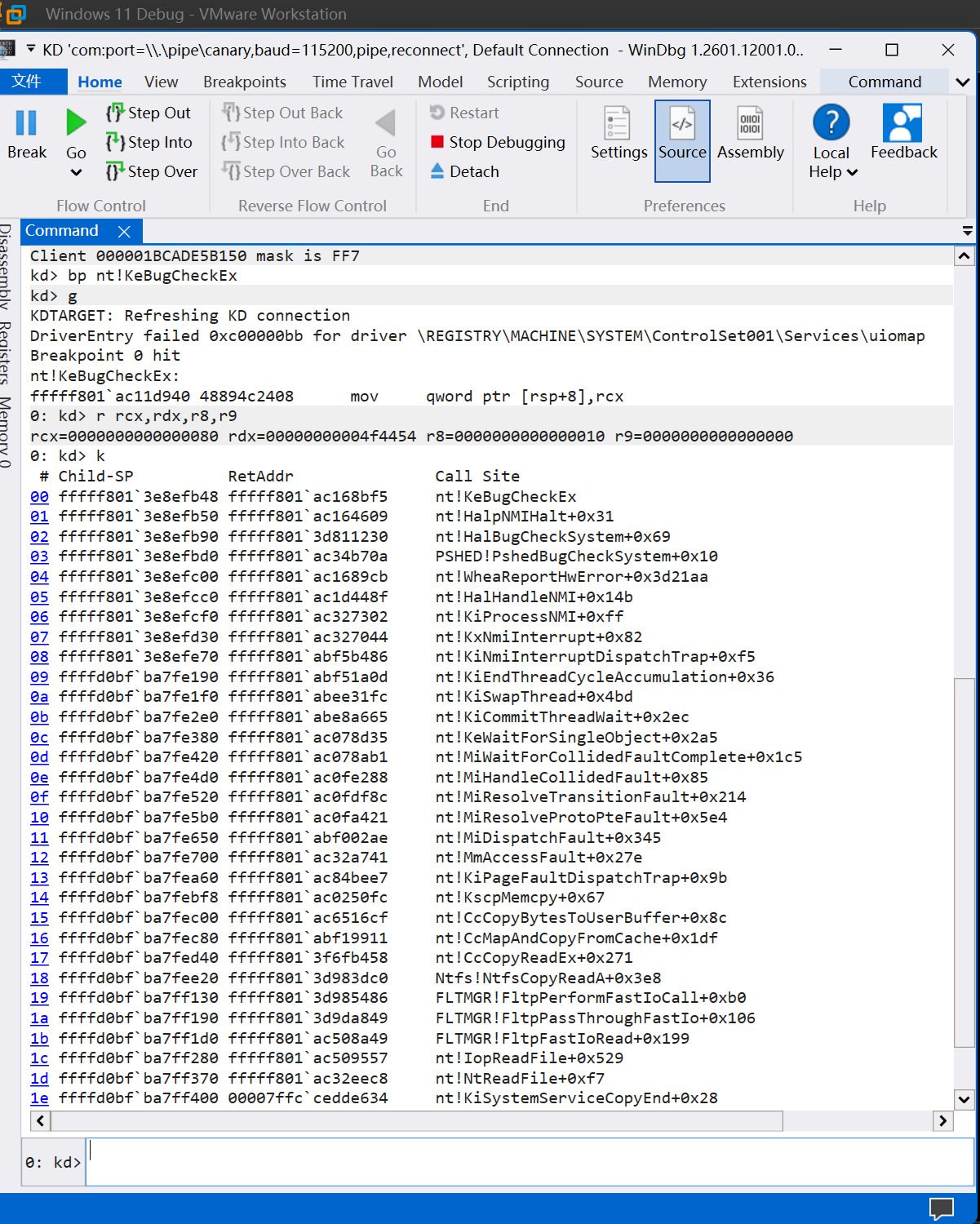Click stack frame 12 link
This screenshot has height=1224, width=980.
click(x=39, y=858)
